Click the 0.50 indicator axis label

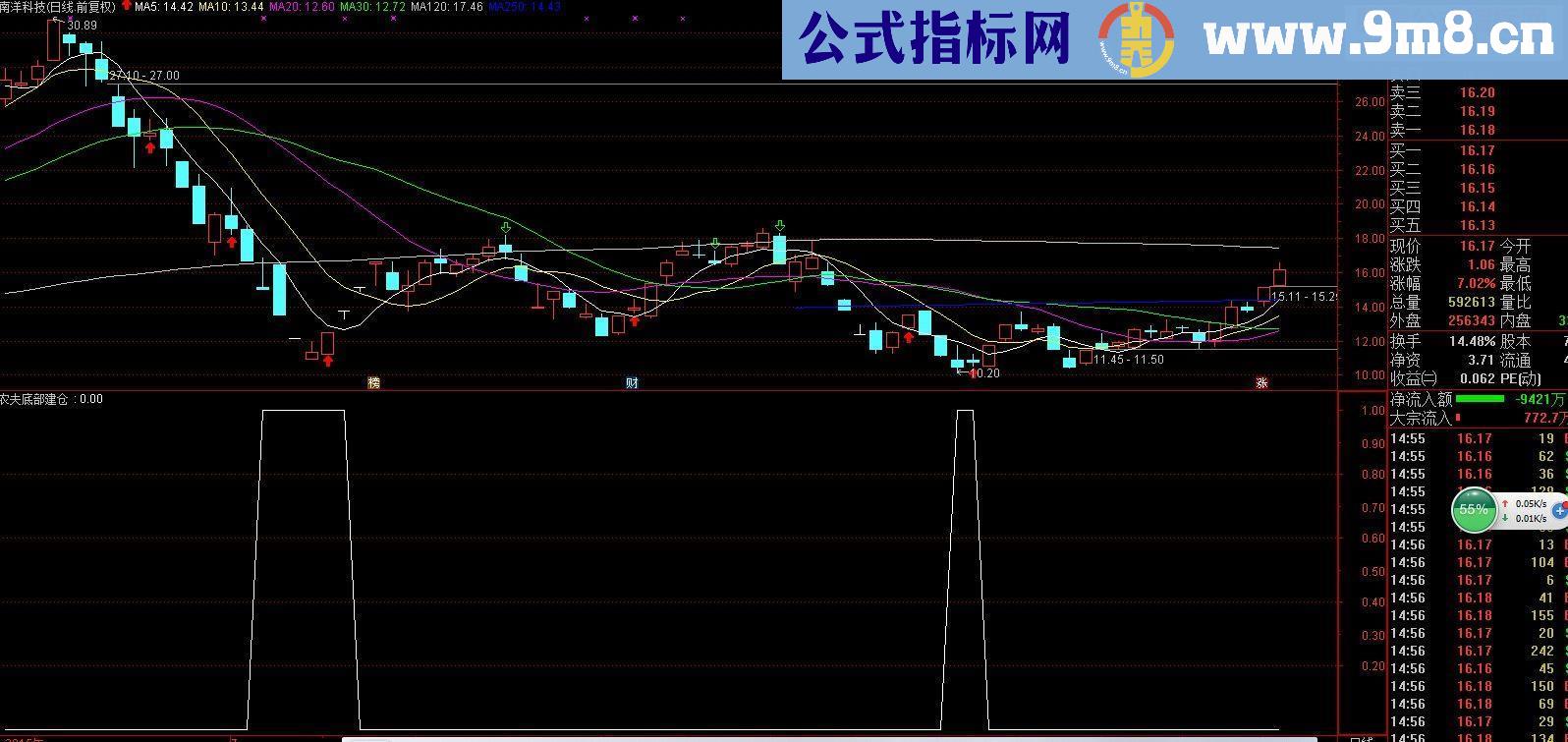click(1372, 572)
